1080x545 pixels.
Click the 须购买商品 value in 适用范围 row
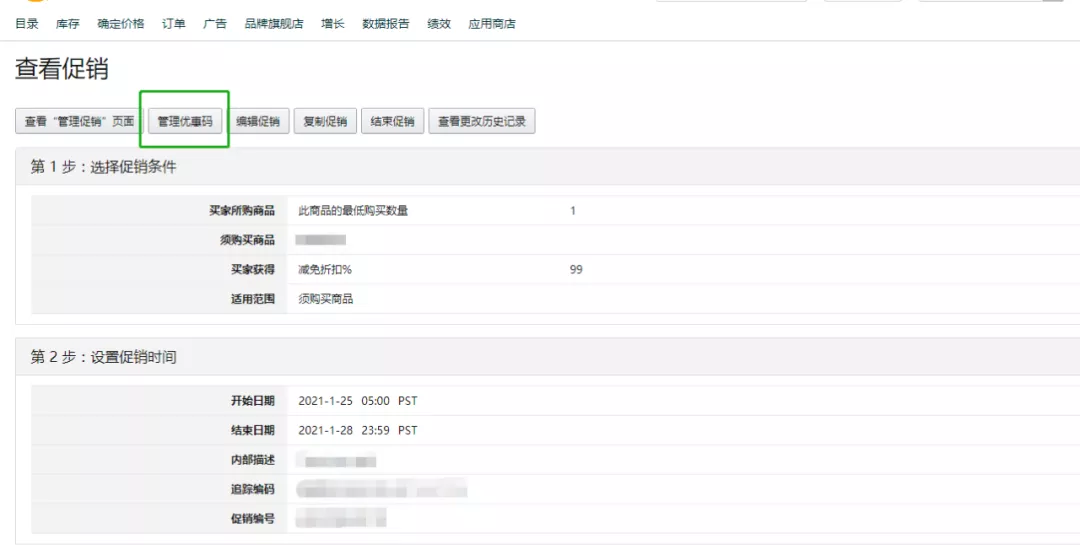tap(326, 299)
